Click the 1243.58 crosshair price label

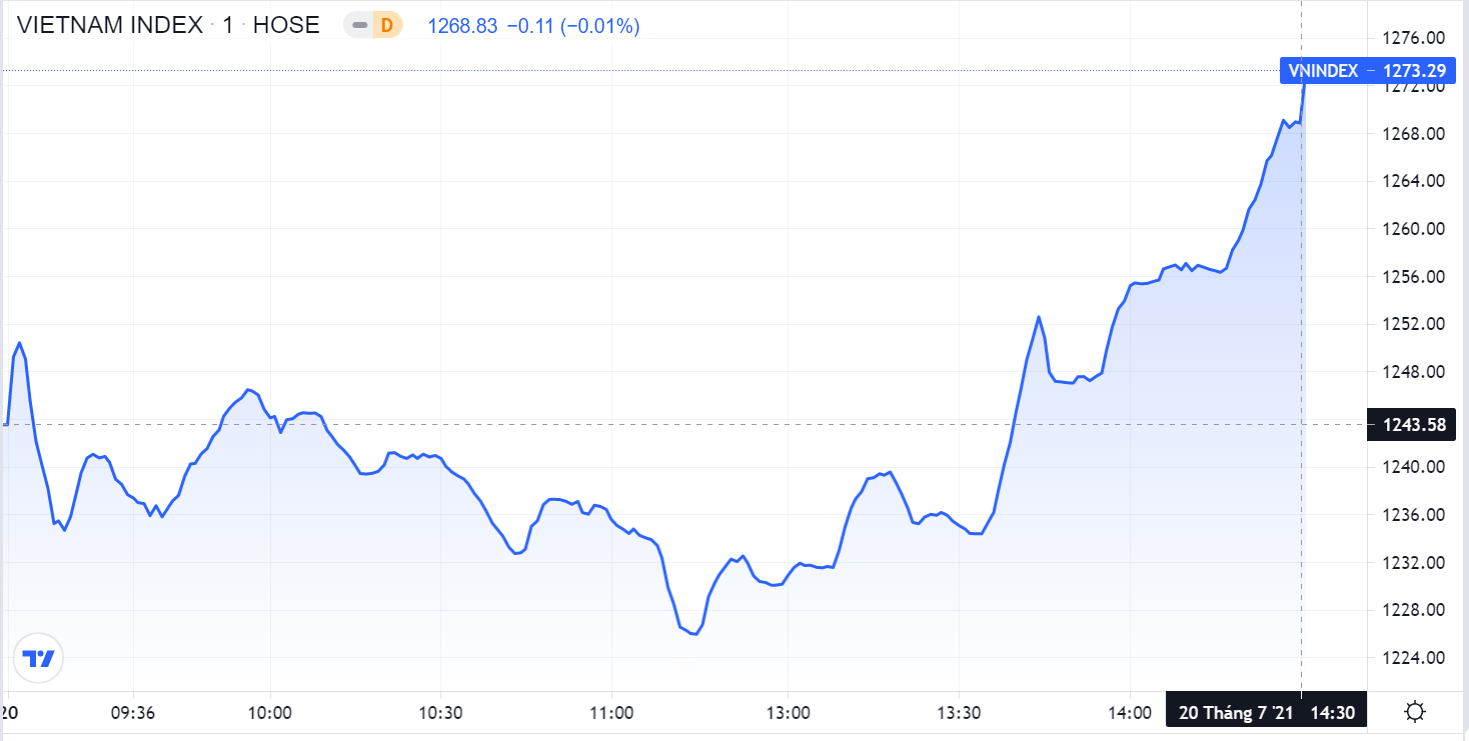click(x=1414, y=425)
